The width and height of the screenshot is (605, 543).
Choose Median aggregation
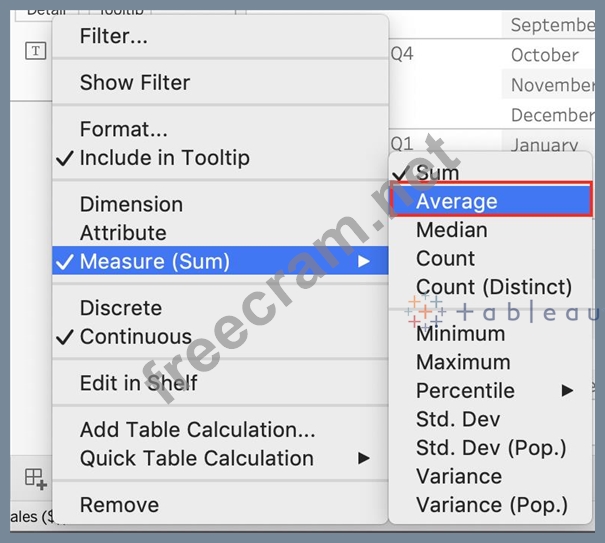tap(452, 230)
